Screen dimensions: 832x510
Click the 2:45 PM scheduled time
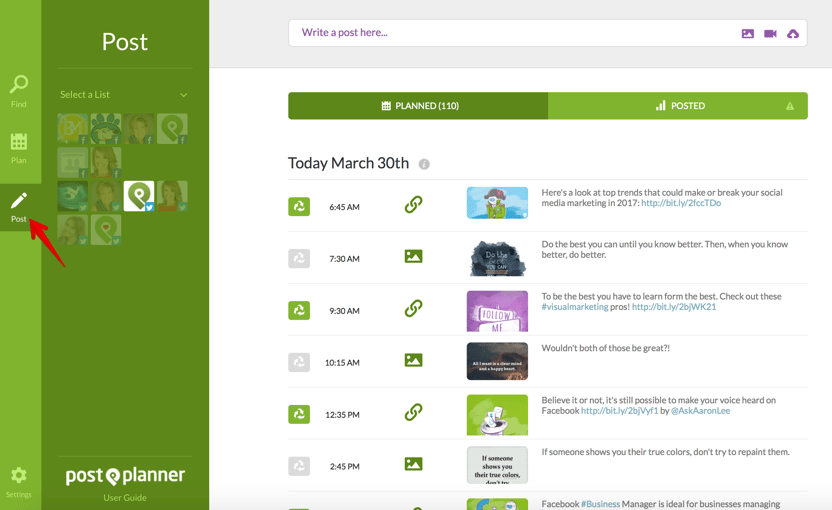pyautogui.click(x=344, y=466)
